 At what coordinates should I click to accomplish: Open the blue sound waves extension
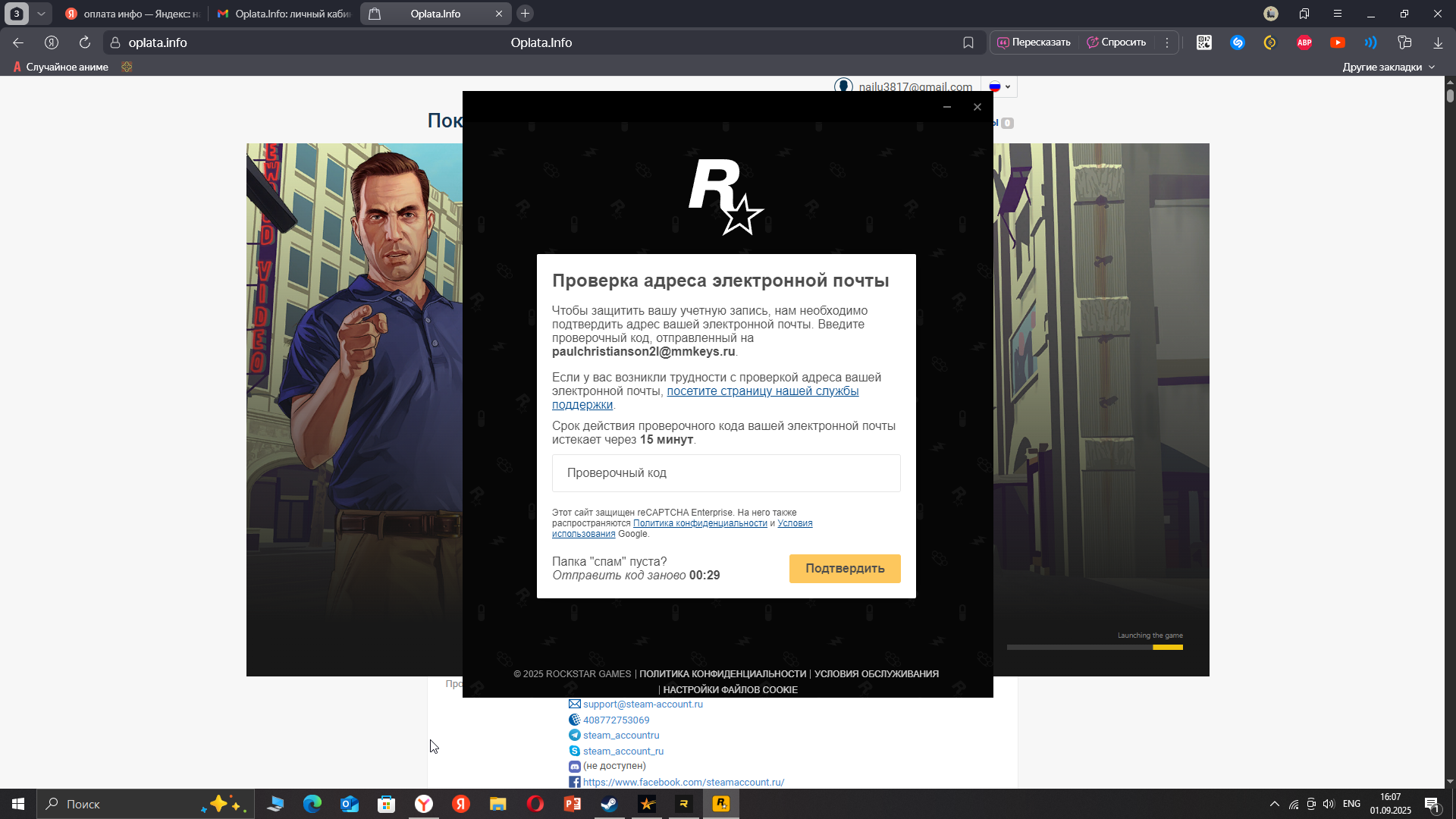click(x=1371, y=42)
